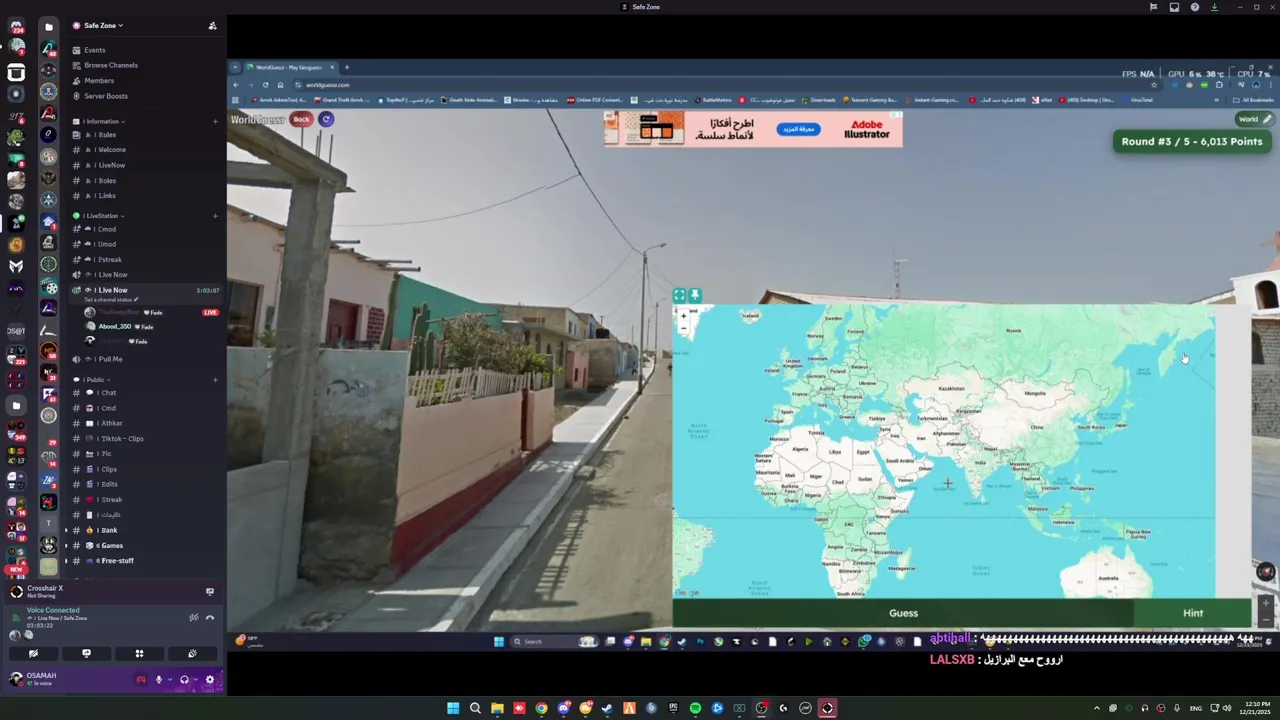
Task: Zoom in on the guess map
Action: pyautogui.click(x=684, y=315)
